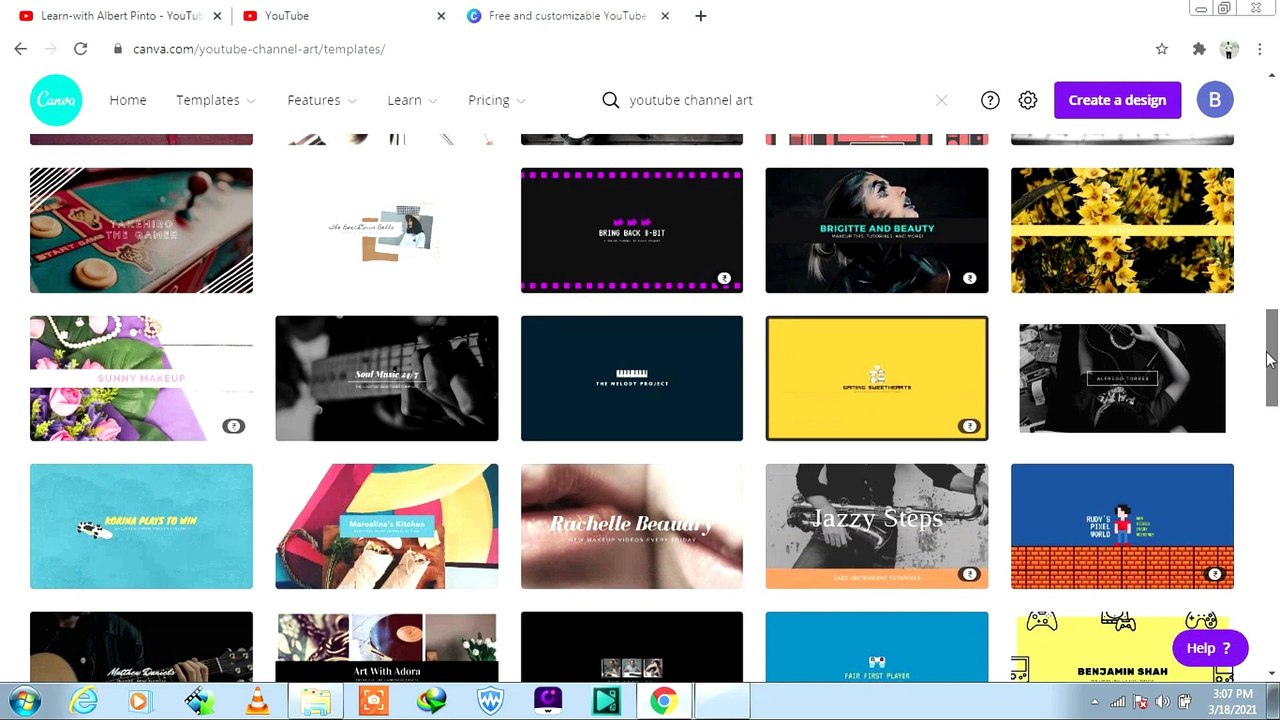Open the Help chat button
This screenshot has height=720, width=1280.
point(1210,648)
